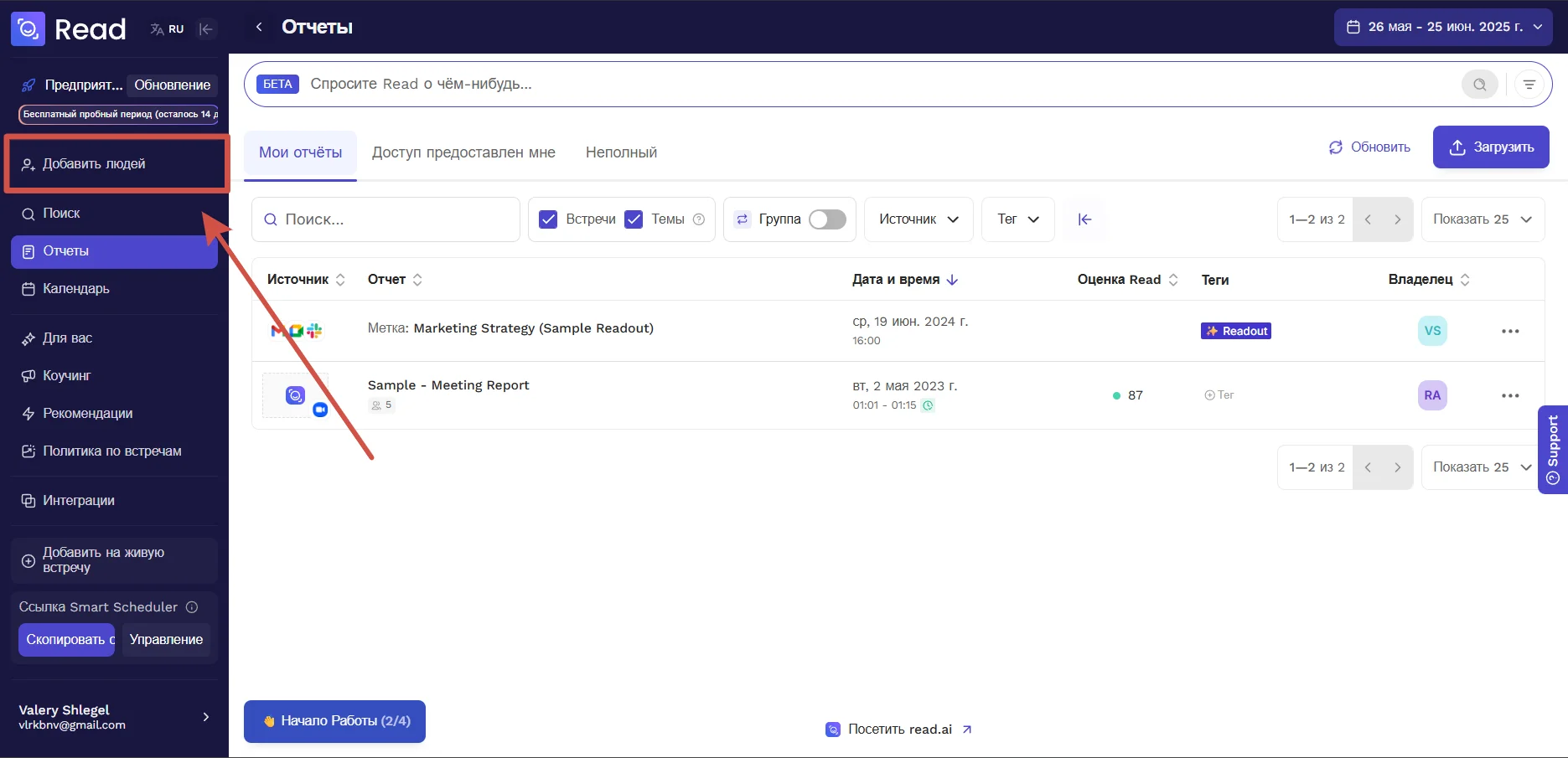The image size is (1568, 758).
Task: Collapse the sidebar with arrow icon
Action: point(205,29)
